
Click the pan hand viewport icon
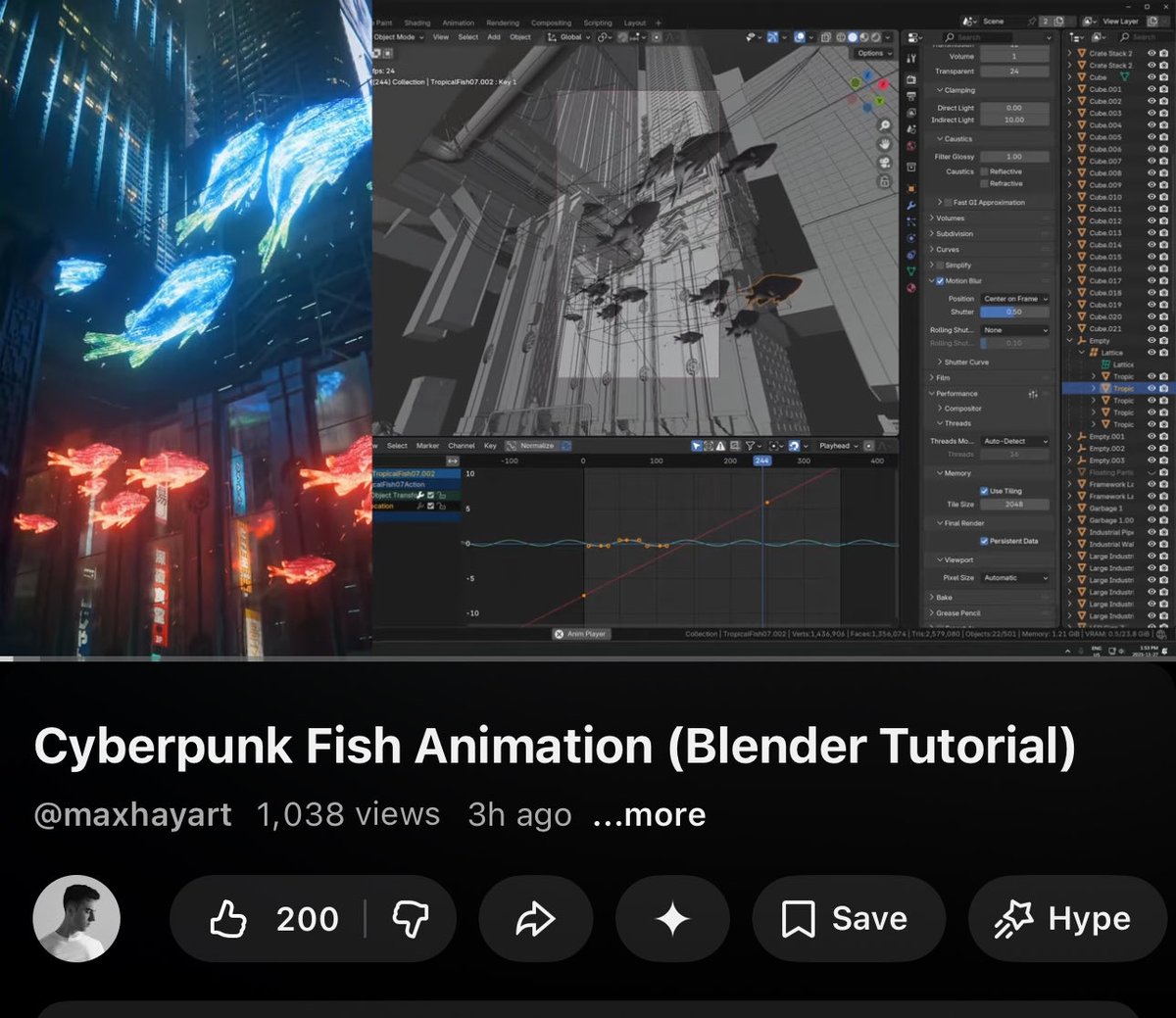tap(884, 144)
